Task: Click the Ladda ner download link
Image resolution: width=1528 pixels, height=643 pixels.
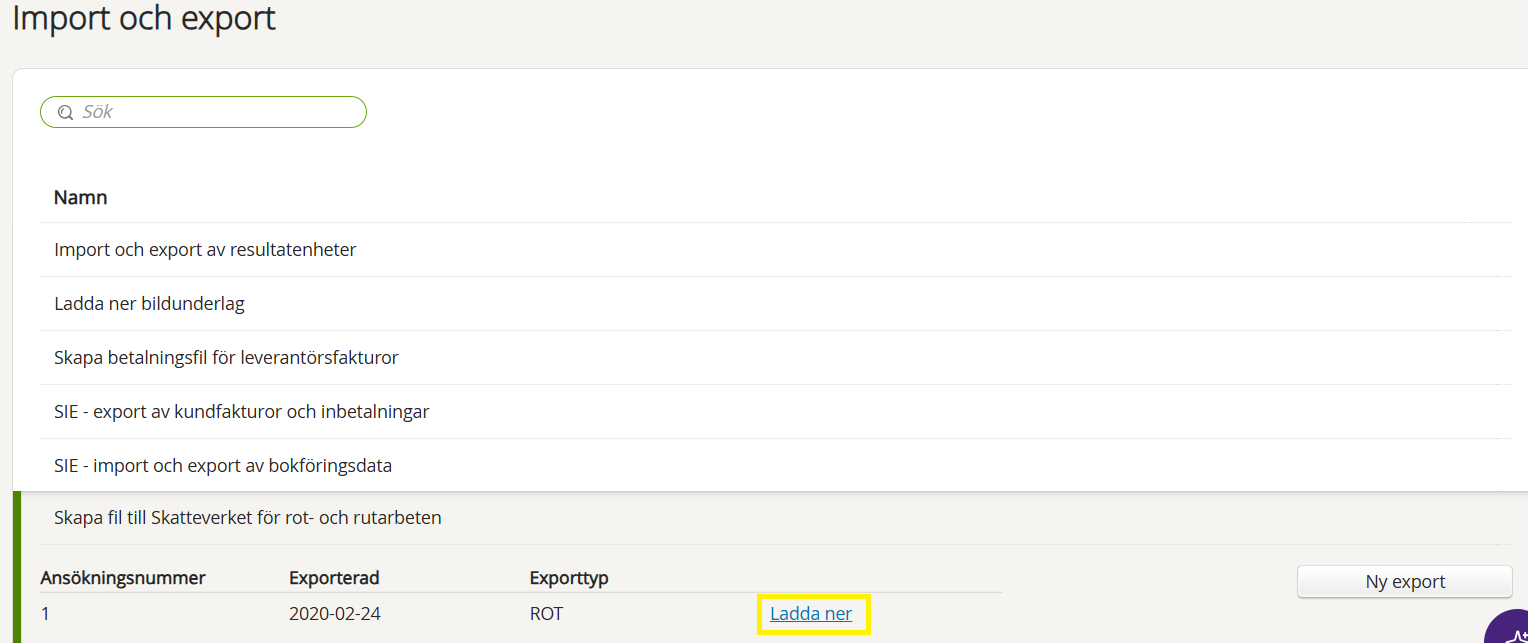Action: tap(811, 614)
